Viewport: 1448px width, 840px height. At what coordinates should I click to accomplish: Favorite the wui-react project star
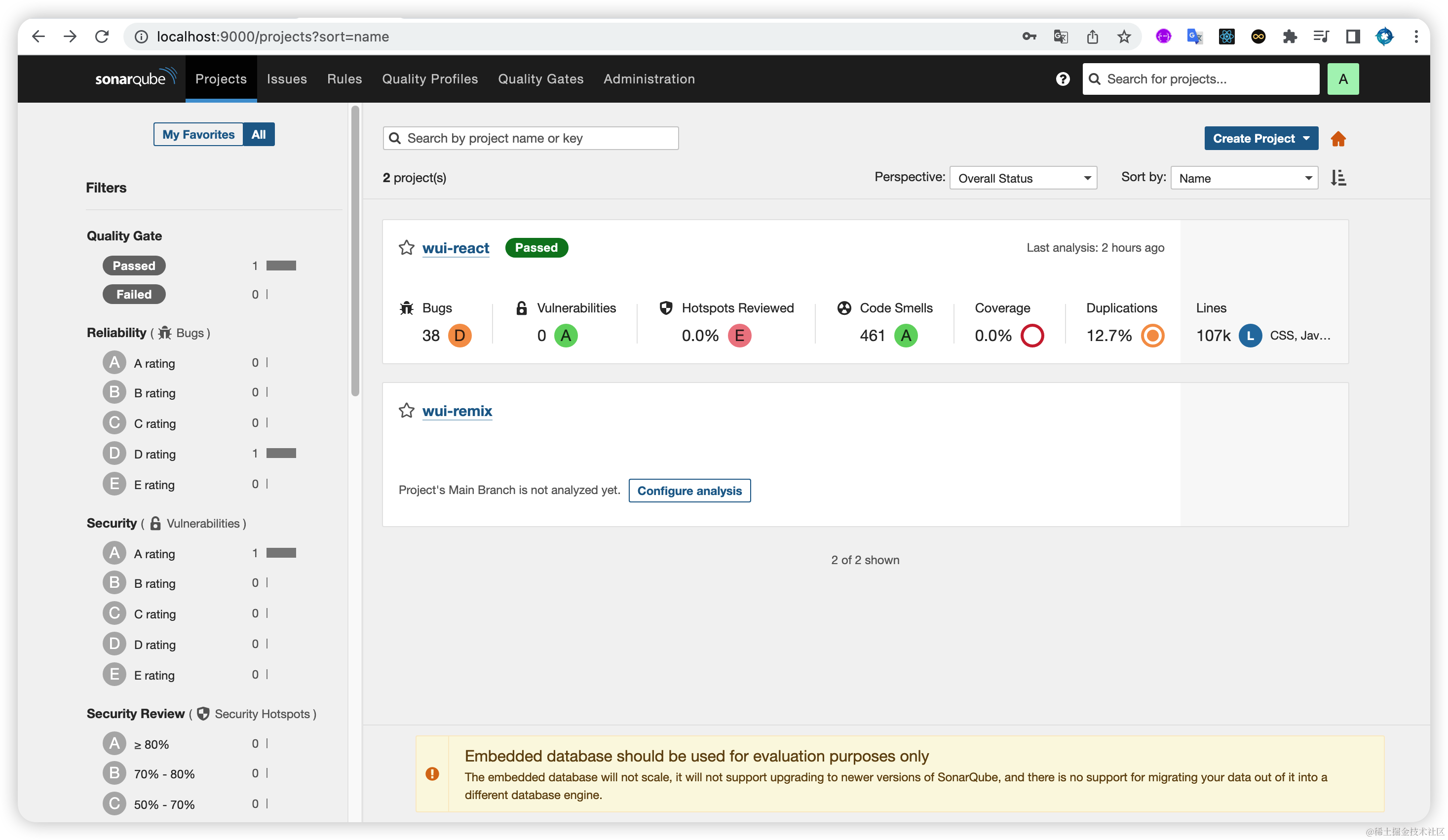[x=406, y=248]
